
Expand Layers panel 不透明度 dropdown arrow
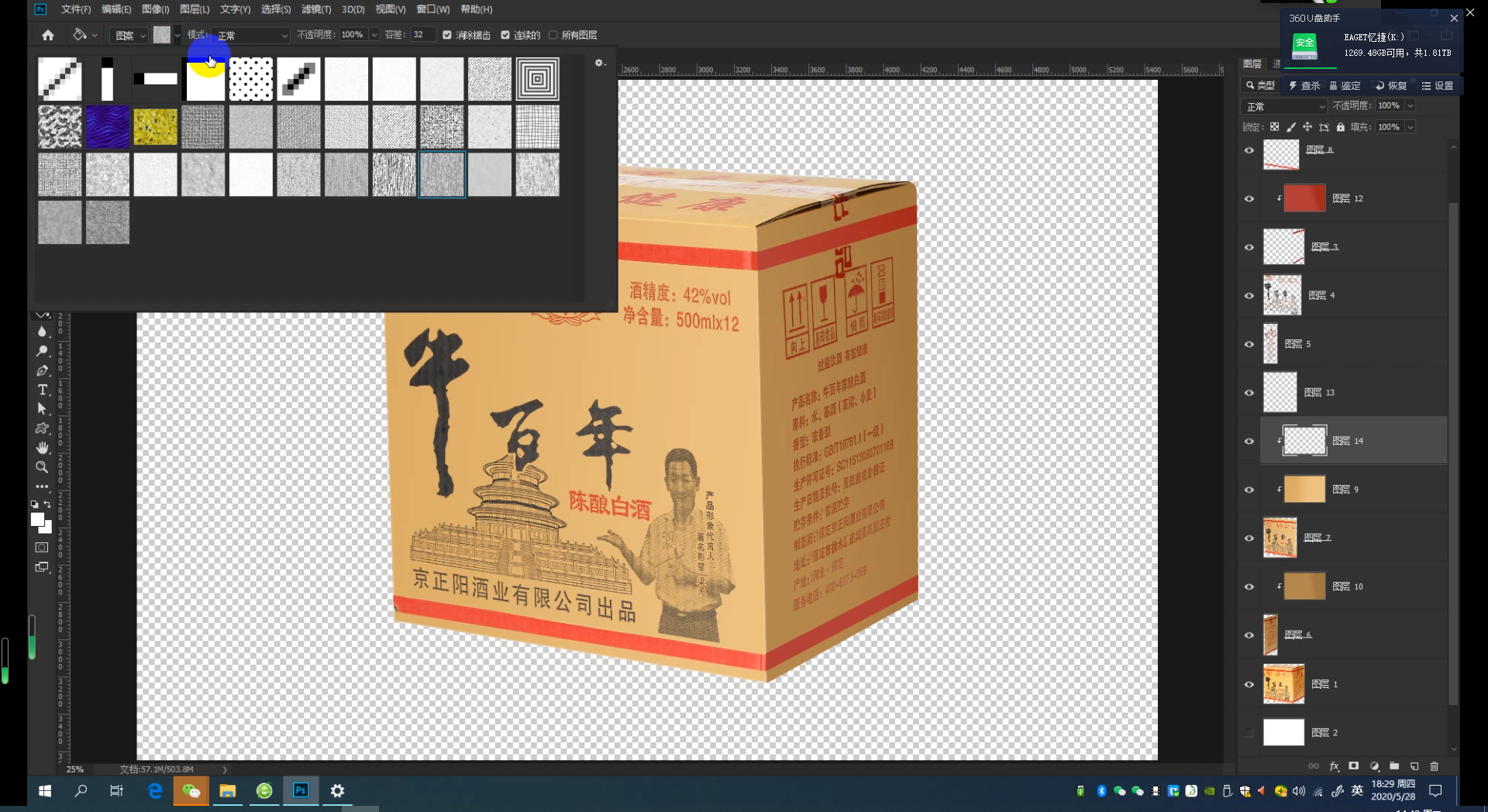(x=1410, y=106)
